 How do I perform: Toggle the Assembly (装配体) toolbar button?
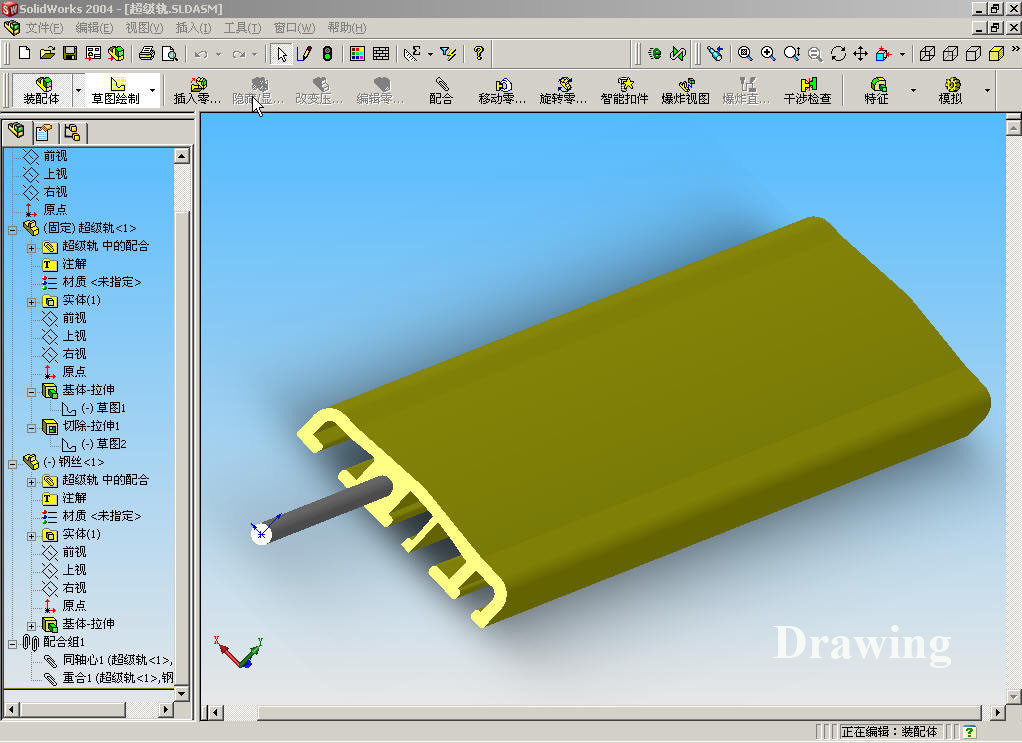[x=42, y=90]
